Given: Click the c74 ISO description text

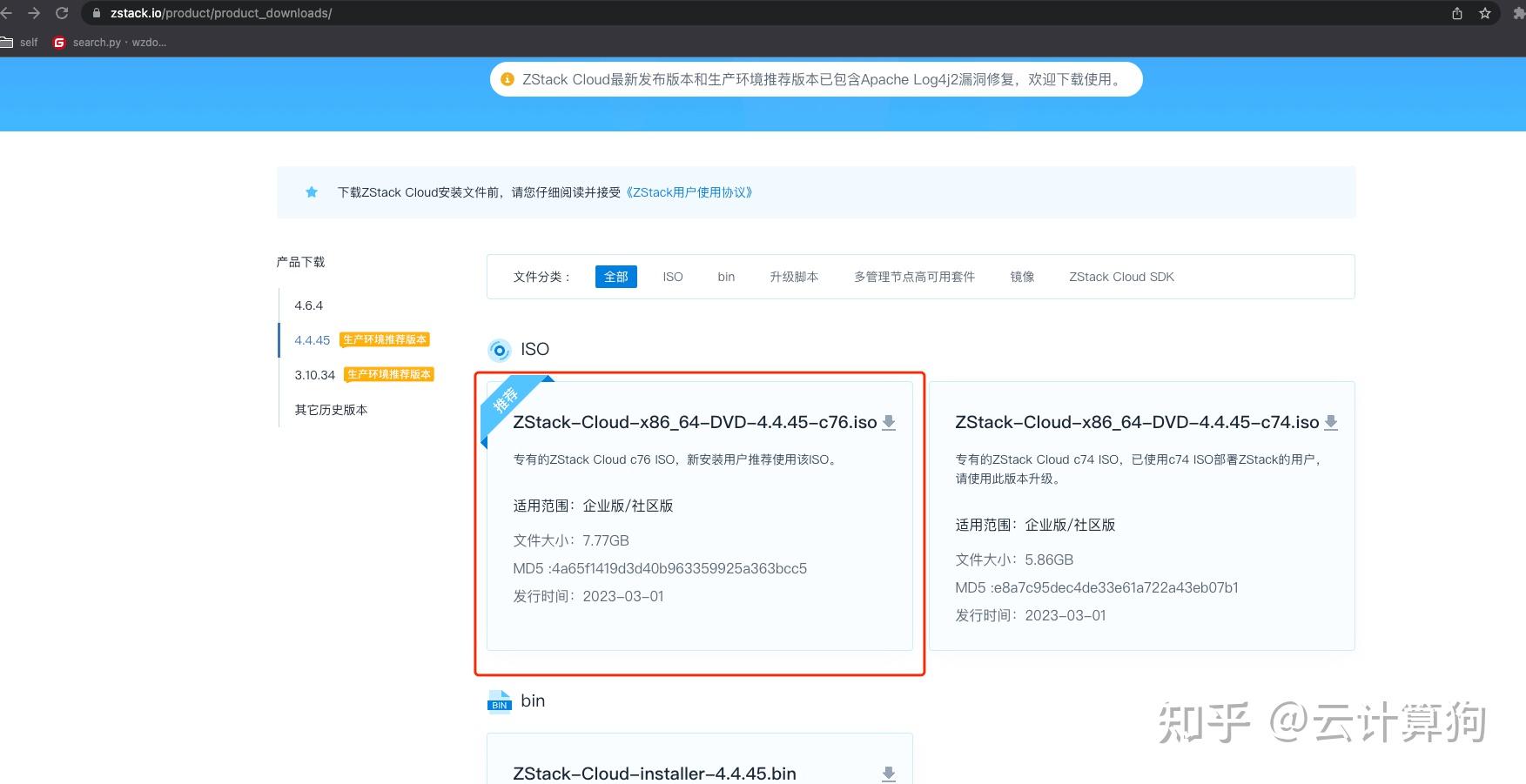Looking at the screenshot, I should (x=1139, y=469).
